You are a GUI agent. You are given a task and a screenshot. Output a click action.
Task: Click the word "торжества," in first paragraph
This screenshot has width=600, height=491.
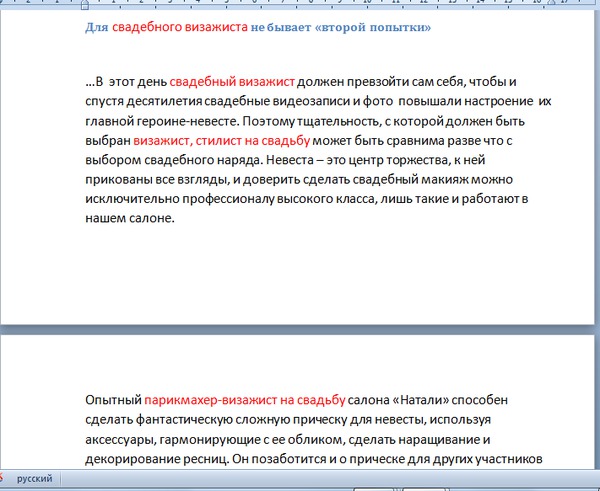(x=419, y=160)
